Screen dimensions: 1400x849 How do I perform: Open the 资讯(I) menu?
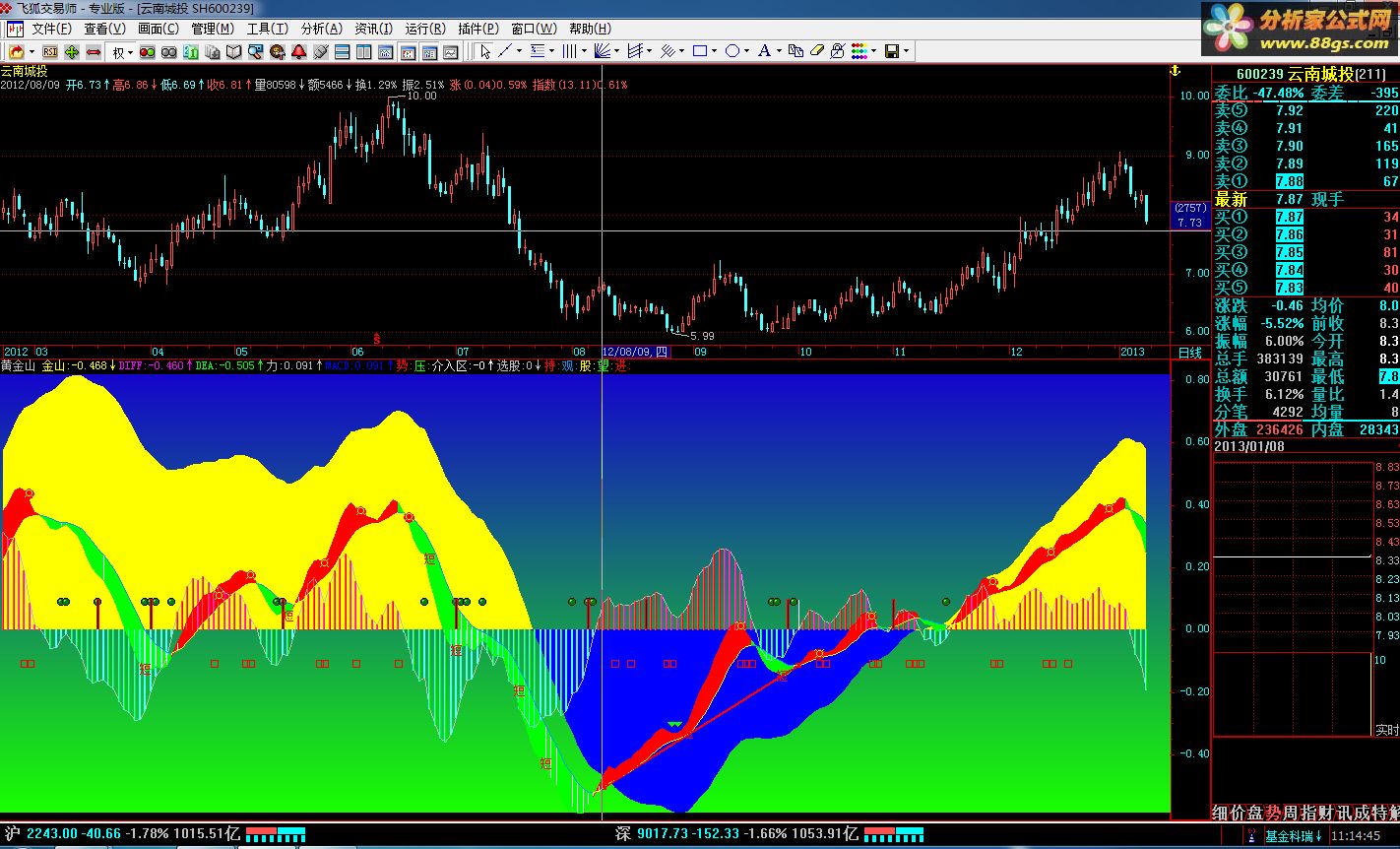373,29
